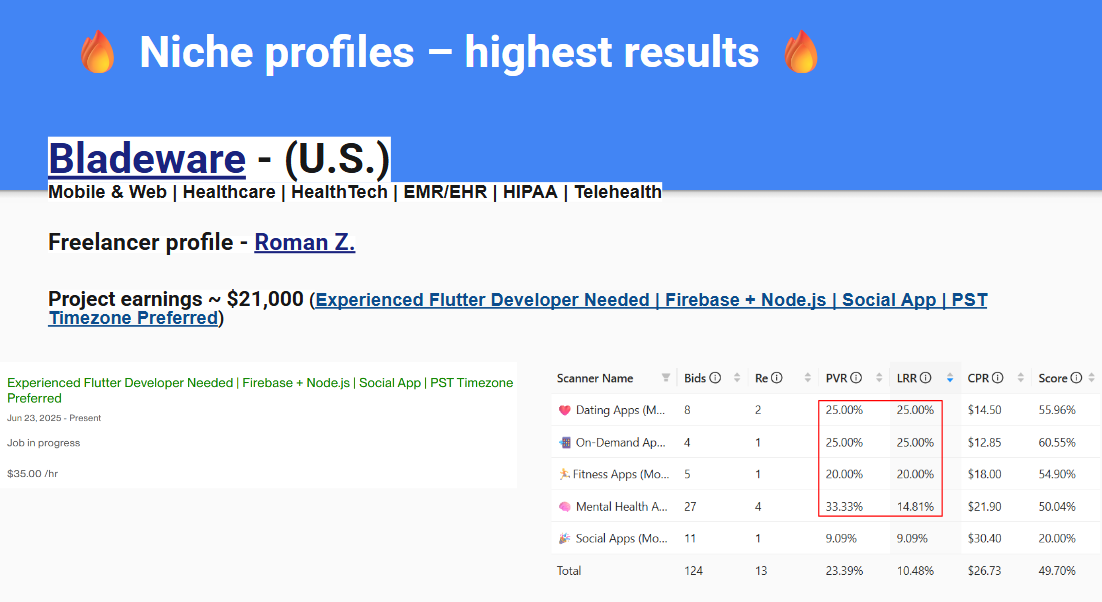Open green Experienced Flutter Developer job title
This screenshot has height=602, width=1102.
260,390
